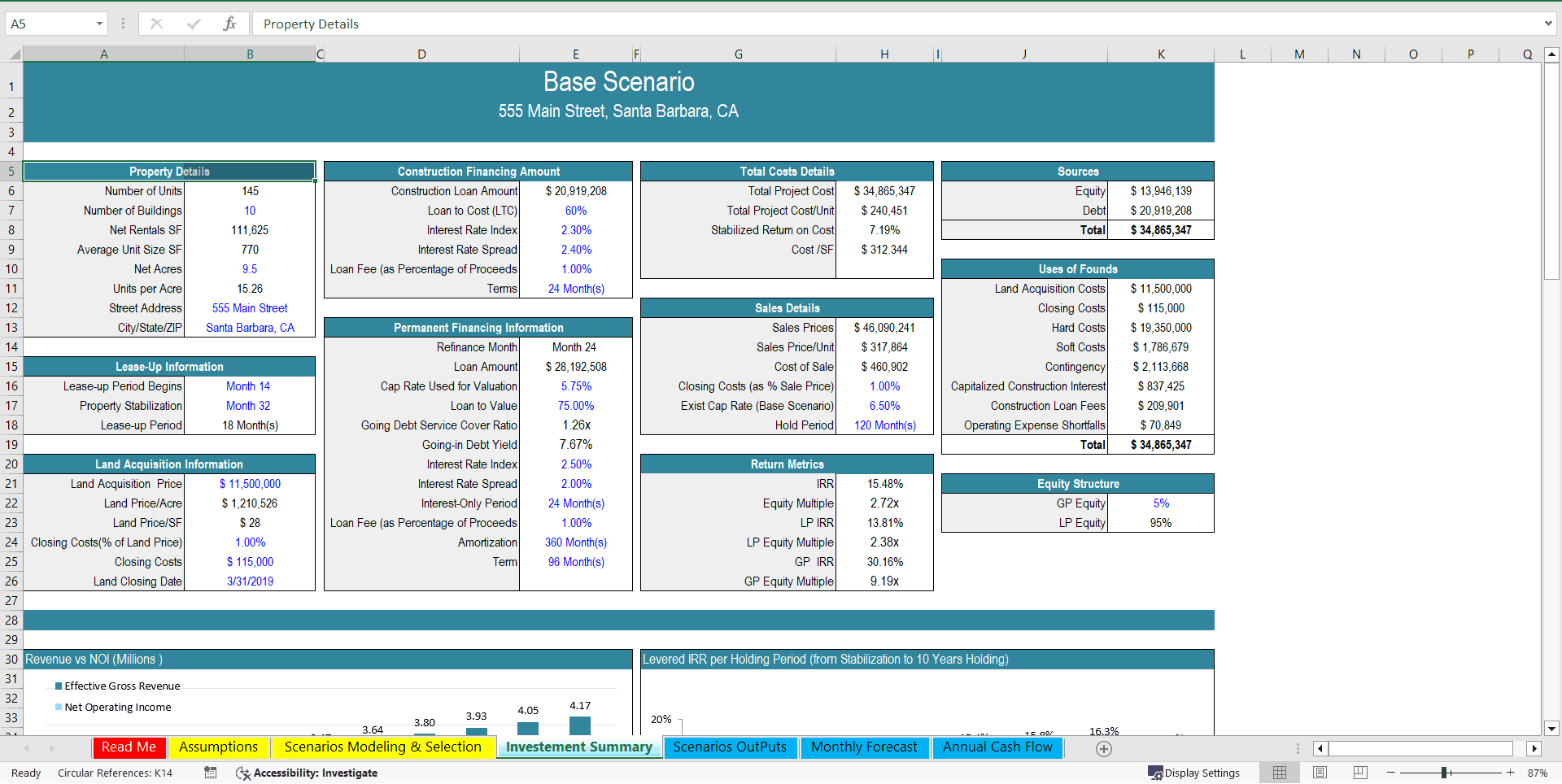This screenshot has height=784, width=1562.
Task: Open Page Break Preview view
Action: [x=1359, y=773]
